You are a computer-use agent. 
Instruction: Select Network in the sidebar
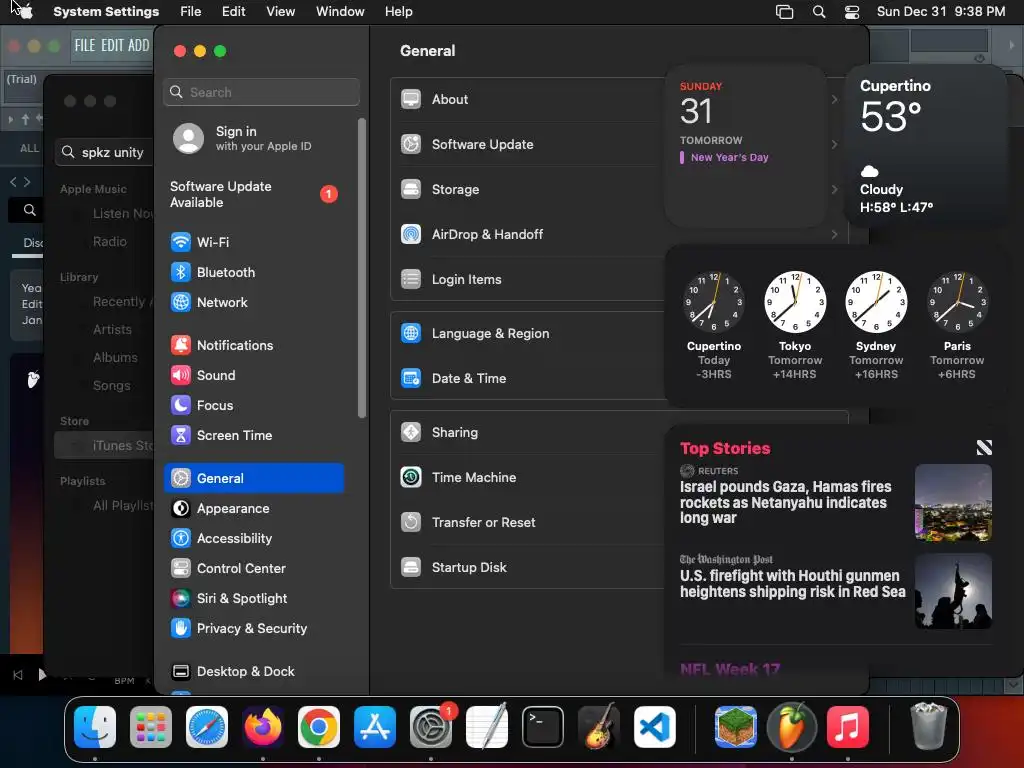[x=254, y=302]
